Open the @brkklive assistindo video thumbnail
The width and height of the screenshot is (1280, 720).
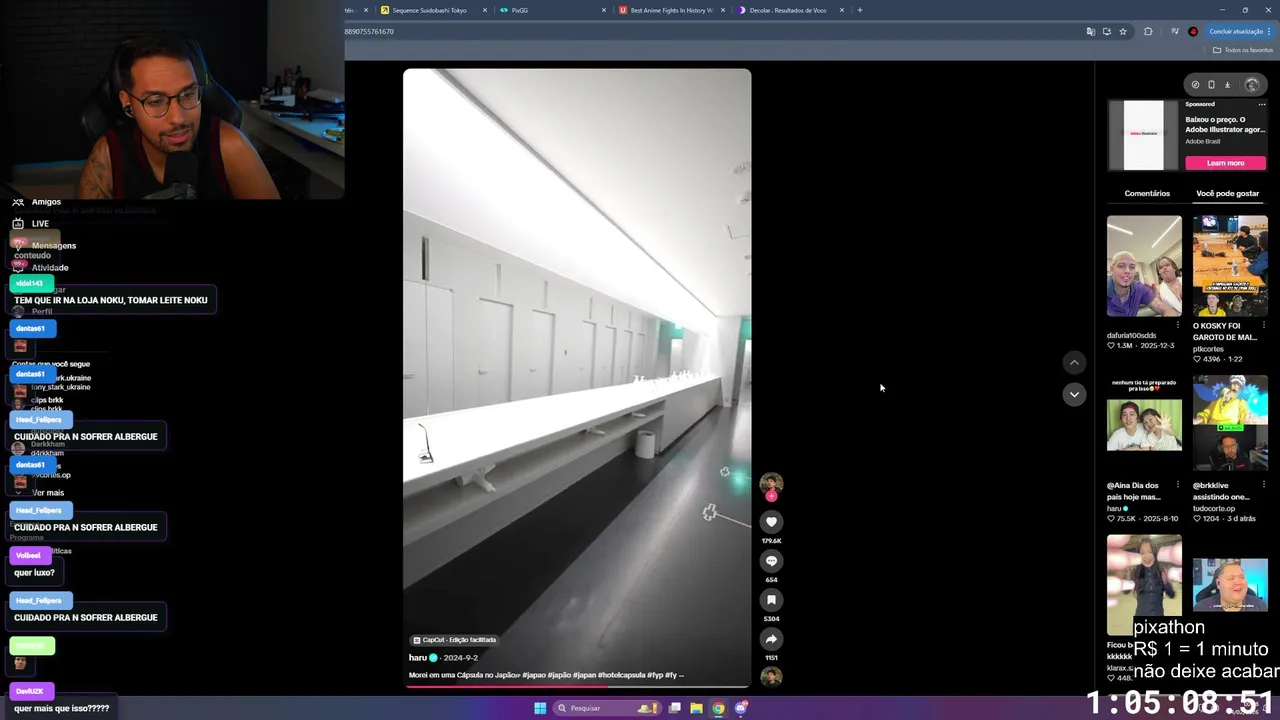[1230, 425]
